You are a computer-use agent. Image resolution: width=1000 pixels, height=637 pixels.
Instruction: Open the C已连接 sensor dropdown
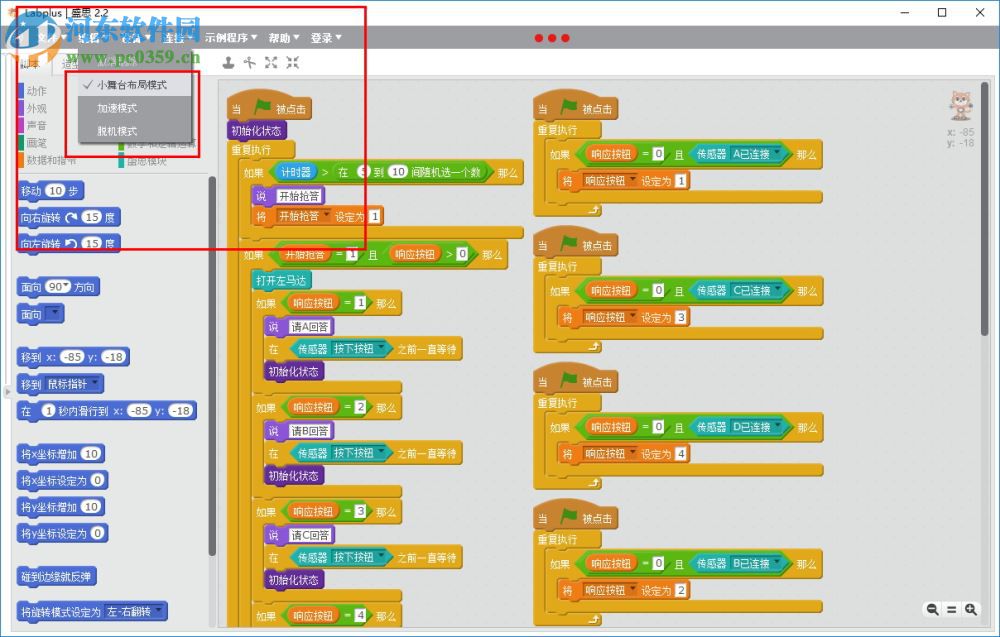pyautogui.click(x=777, y=290)
